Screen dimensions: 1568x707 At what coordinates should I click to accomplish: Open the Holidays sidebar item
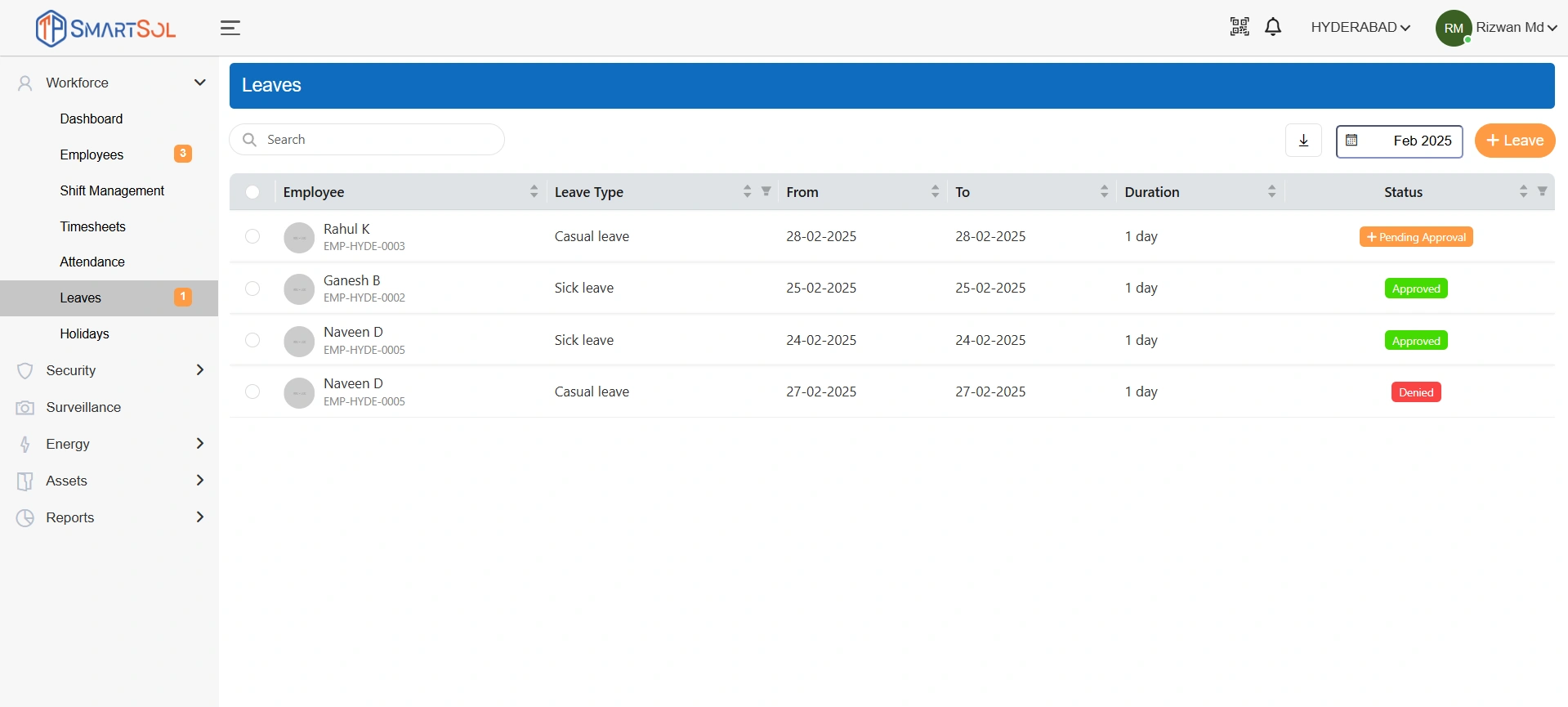click(x=84, y=333)
